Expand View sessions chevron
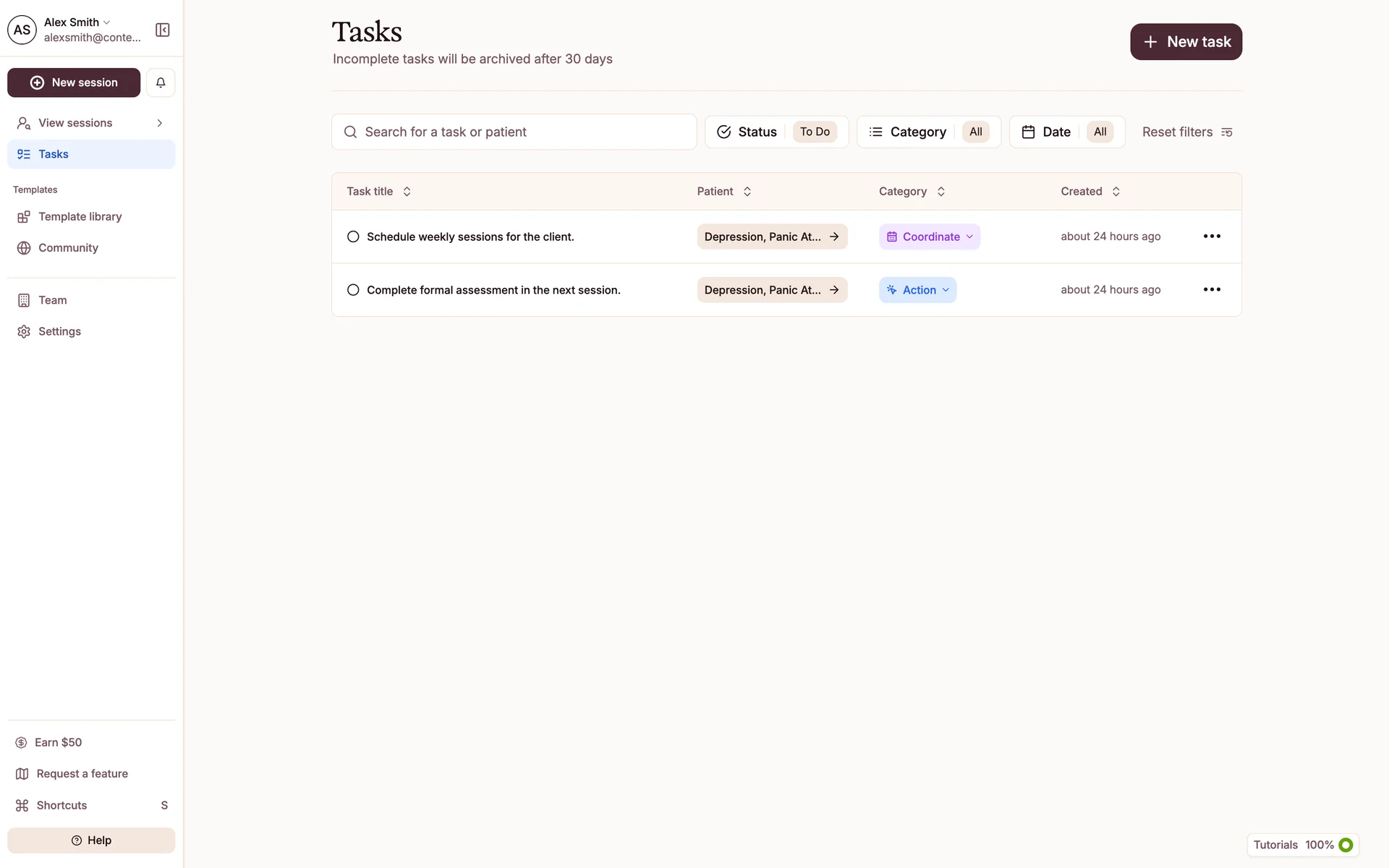The width and height of the screenshot is (1389, 868). point(160,123)
